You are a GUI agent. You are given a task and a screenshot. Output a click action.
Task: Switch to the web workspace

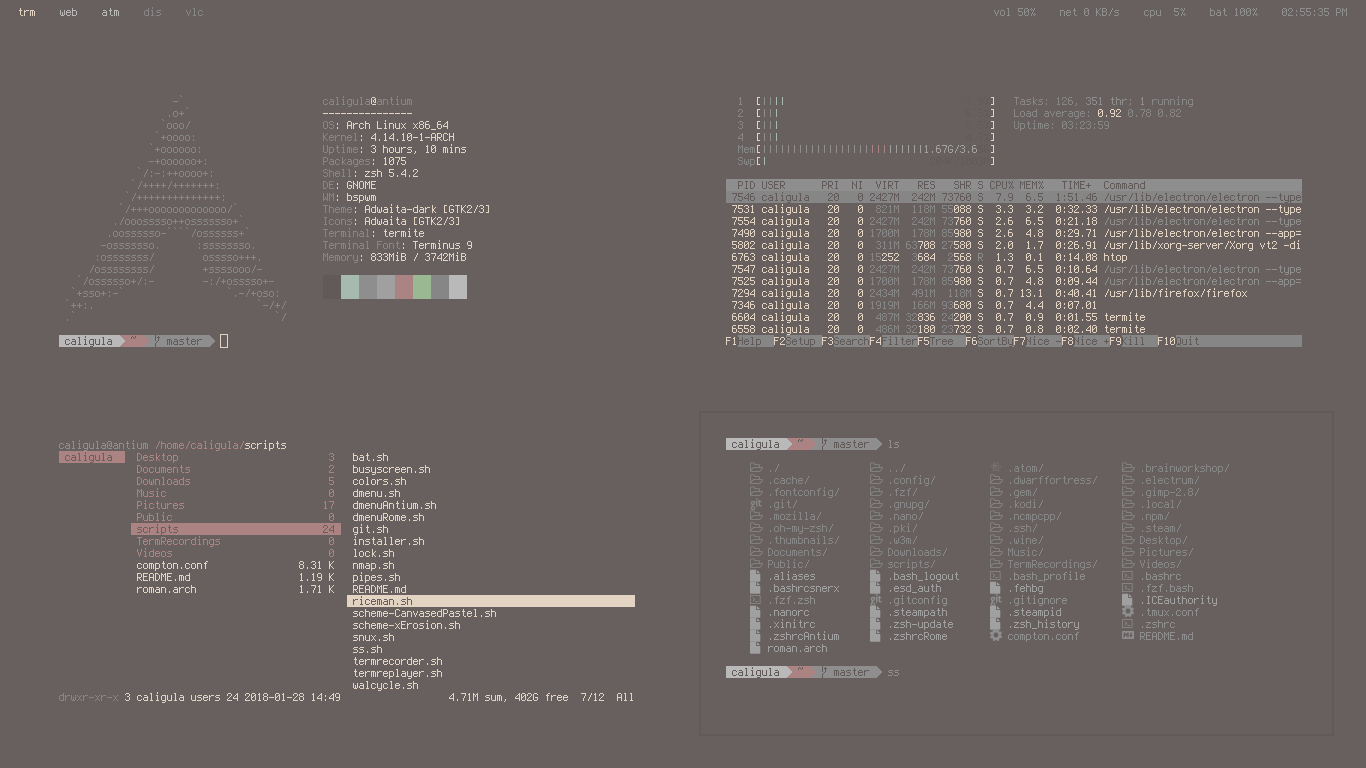click(x=68, y=12)
